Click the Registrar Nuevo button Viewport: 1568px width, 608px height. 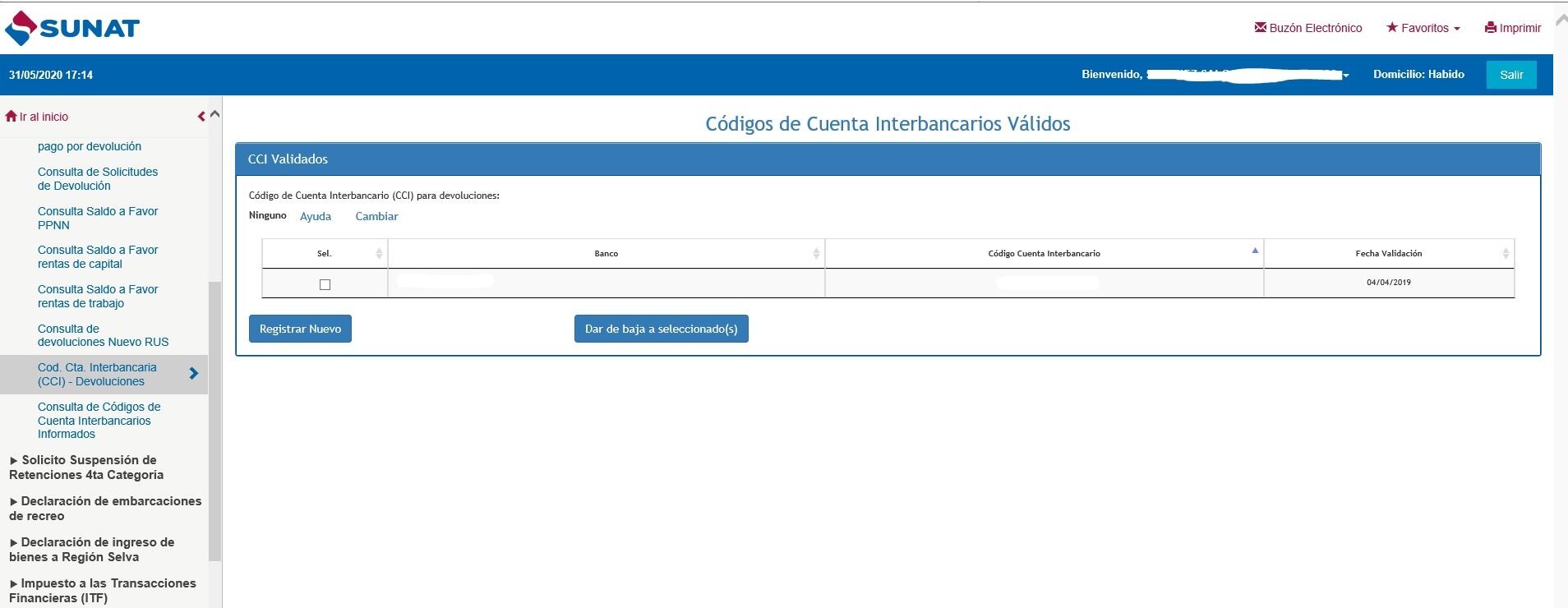[300, 329]
